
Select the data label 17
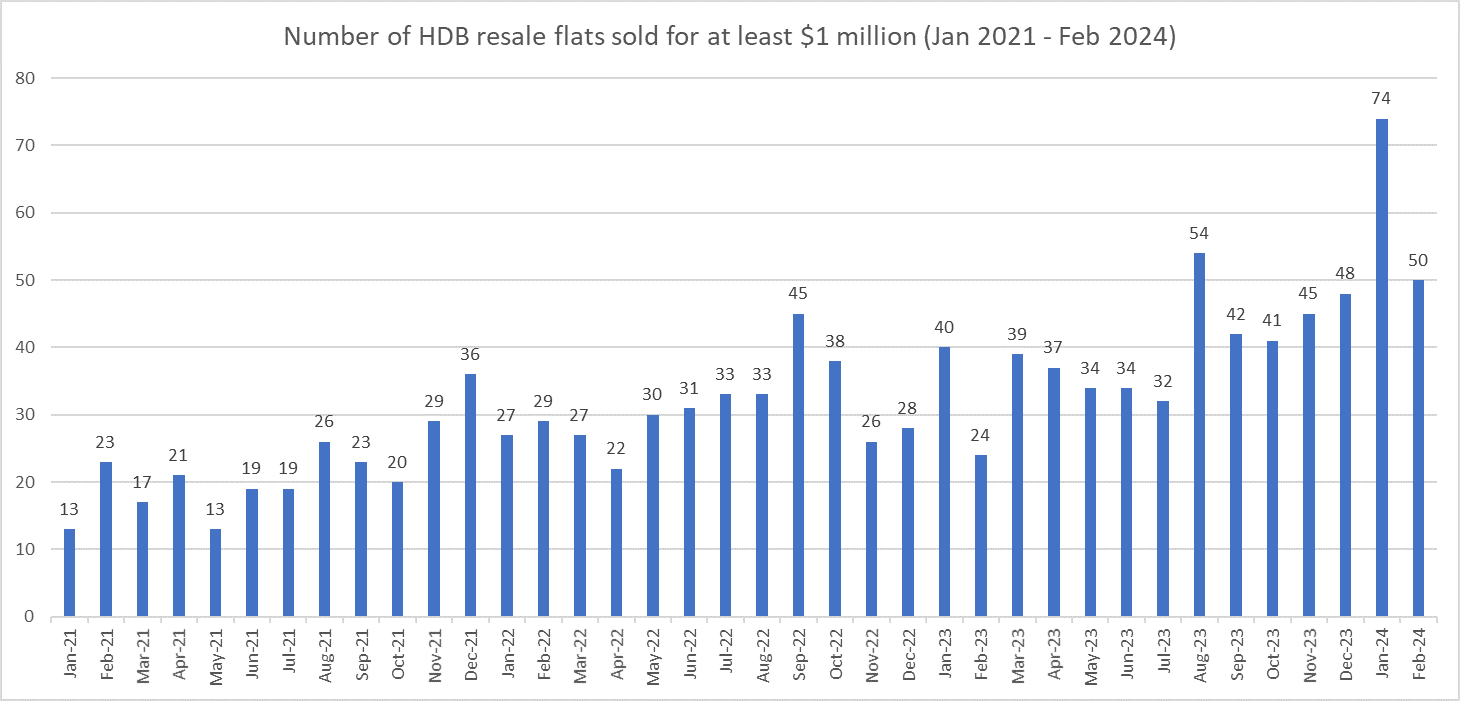tap(142, 482)
